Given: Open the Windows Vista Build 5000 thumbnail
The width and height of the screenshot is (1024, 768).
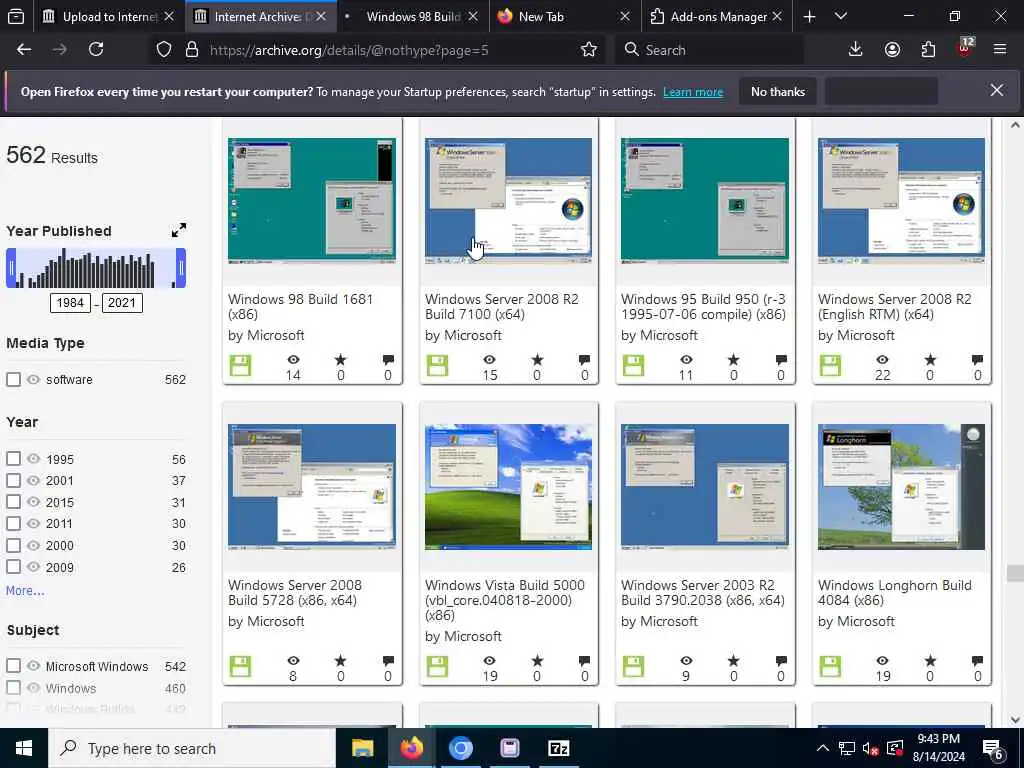Looking at the screenshot, I should (508, 487).
